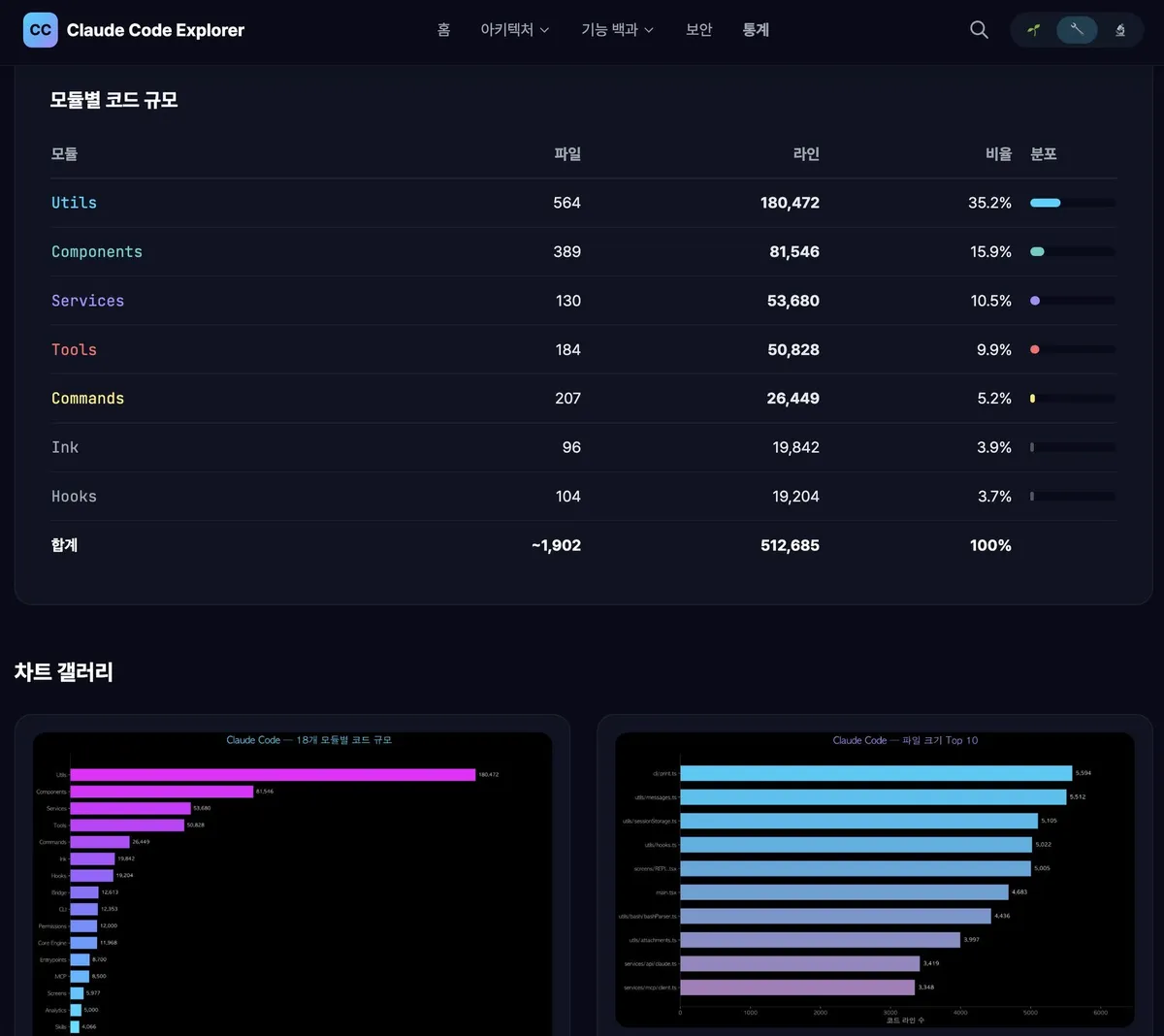Click the 비율 column header
This screenshot has height=1036, width=1164.
point(998,154)
